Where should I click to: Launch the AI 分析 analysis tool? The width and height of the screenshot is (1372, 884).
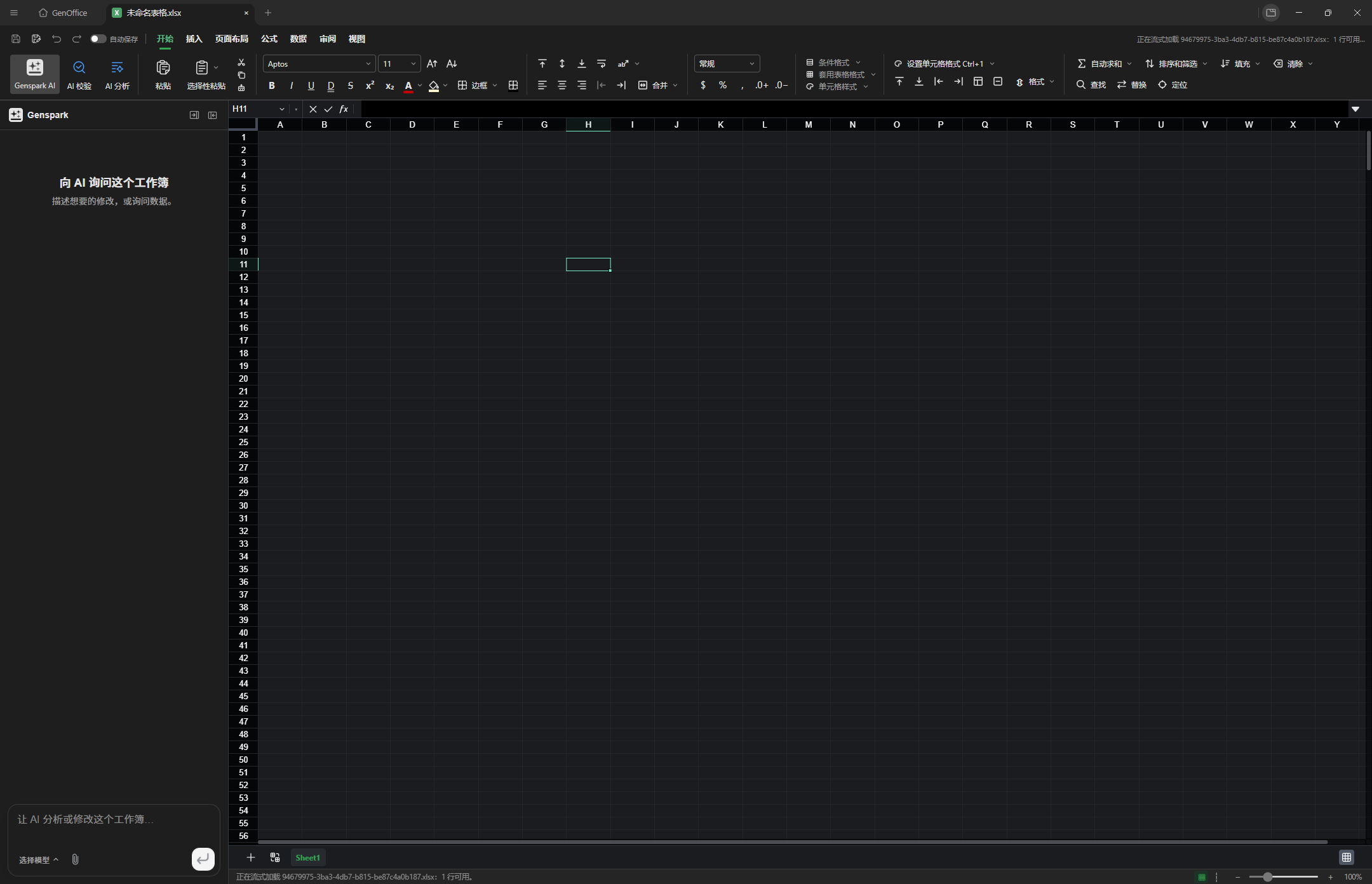(118, 74)
